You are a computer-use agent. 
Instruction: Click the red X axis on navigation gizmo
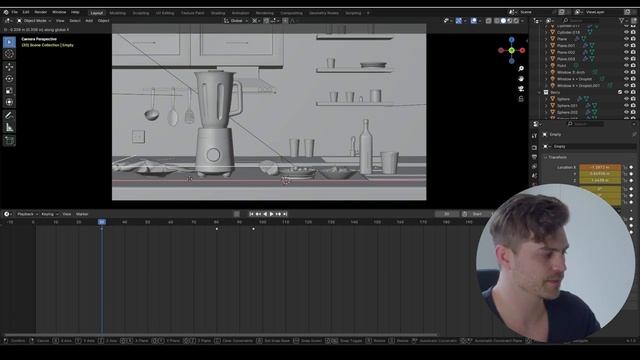click(522, 50)
